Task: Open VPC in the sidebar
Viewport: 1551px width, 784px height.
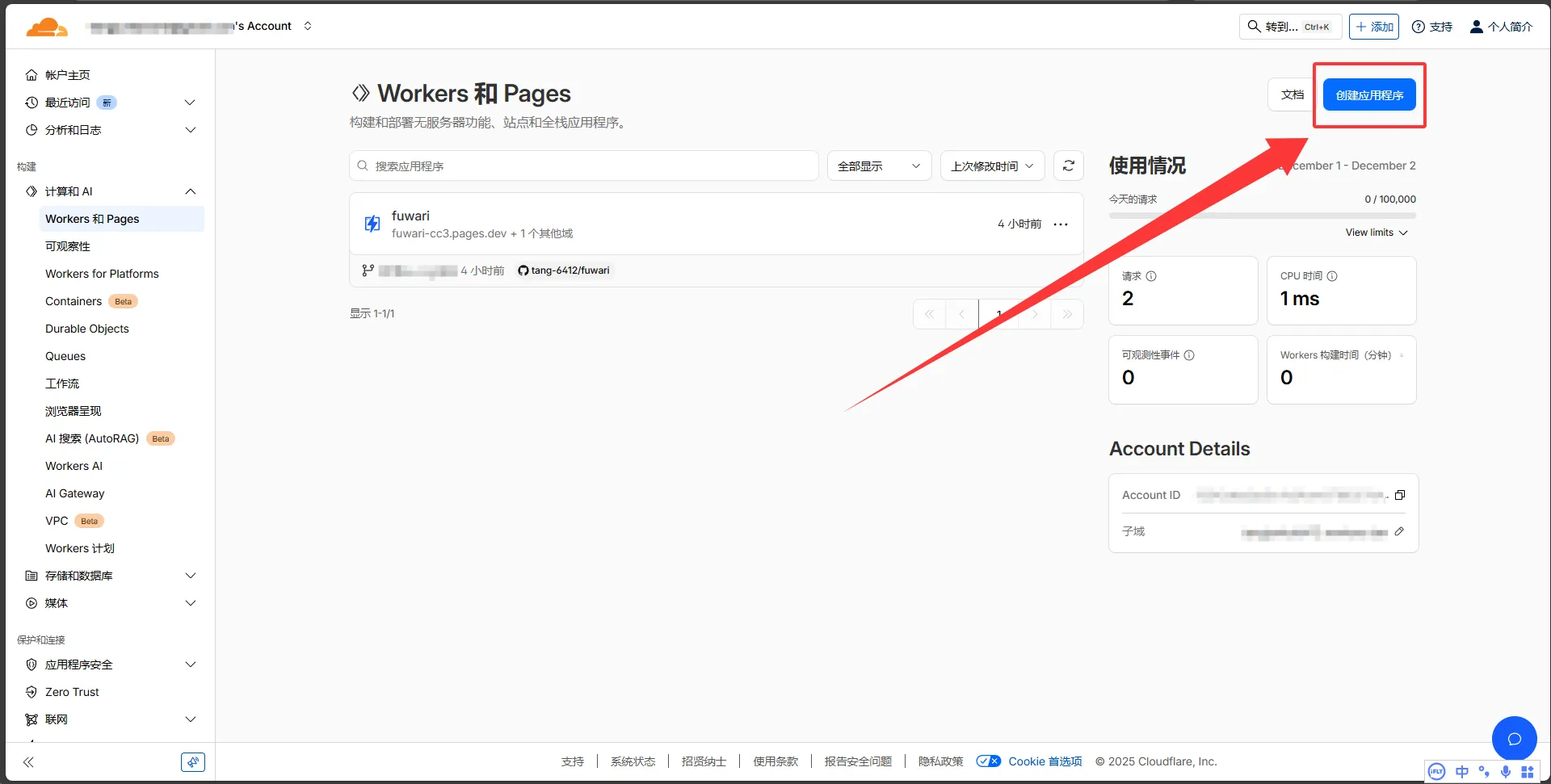Action: tap(57, 521)
